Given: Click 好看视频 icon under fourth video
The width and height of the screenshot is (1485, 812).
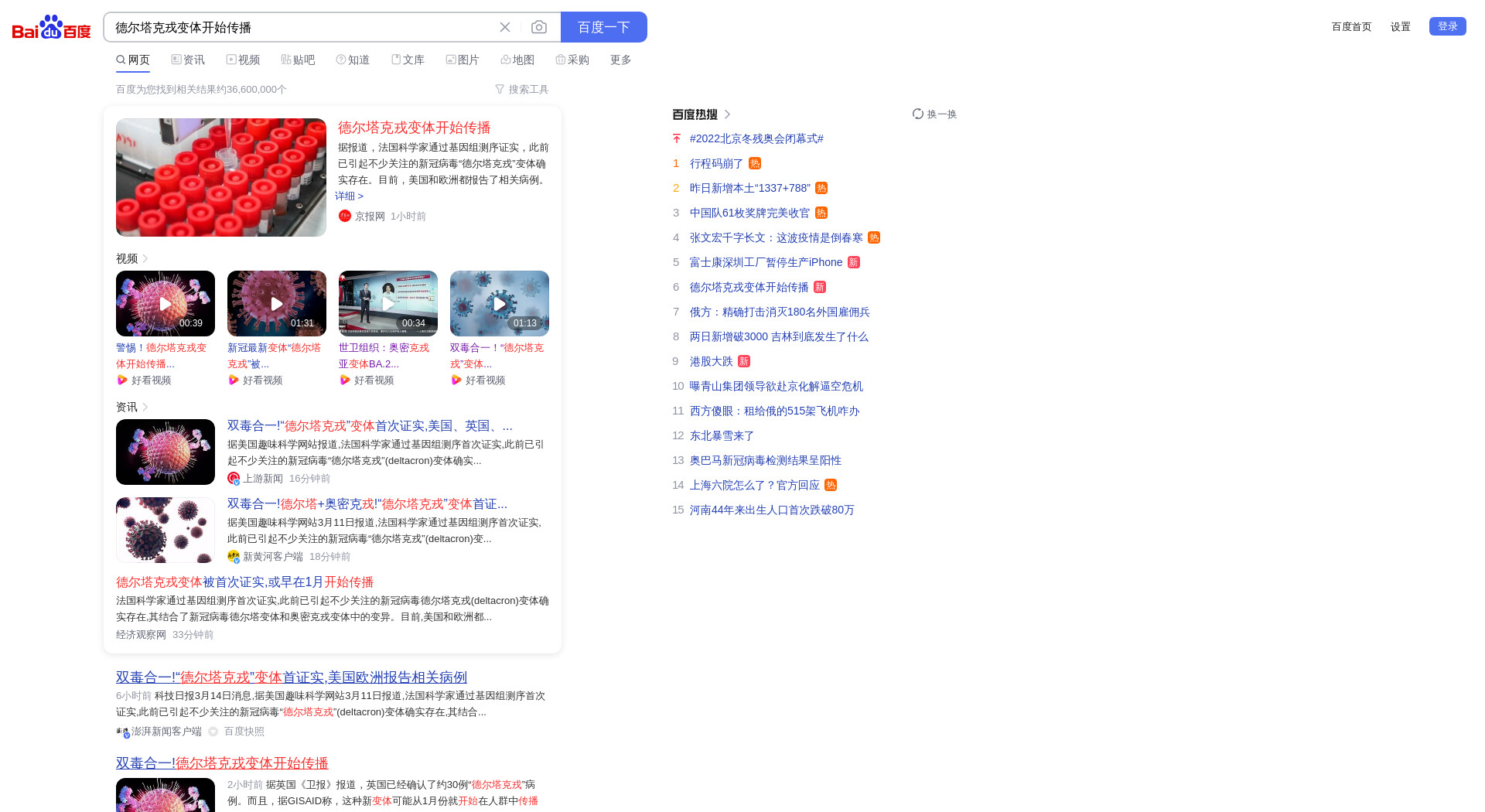Looking at the screenshot, I should pos(456,380).
